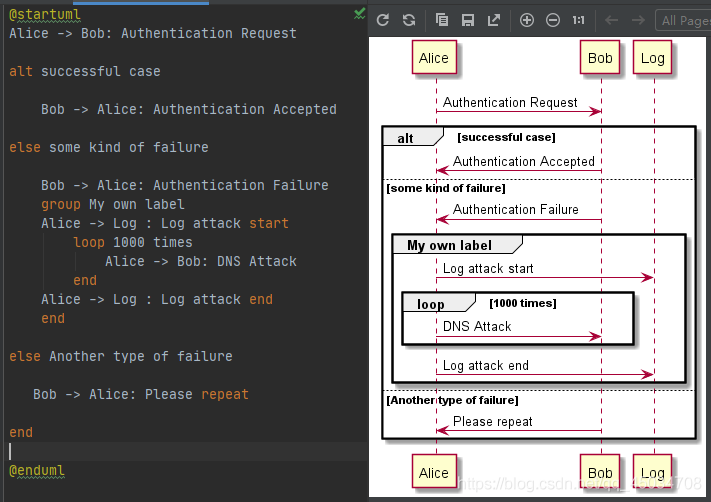Open the All Pages dropdown
The width and height of the screenshot is (711, 502).
click(x=683, y=20)
